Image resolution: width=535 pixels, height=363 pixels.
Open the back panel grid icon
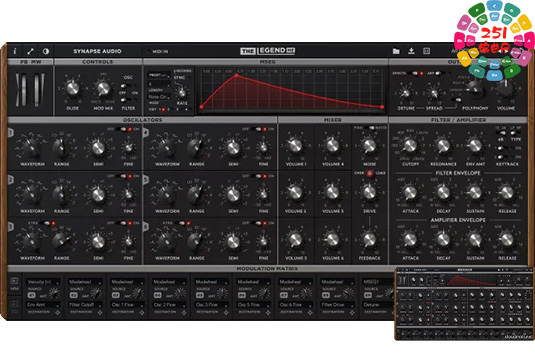(426, 51)
